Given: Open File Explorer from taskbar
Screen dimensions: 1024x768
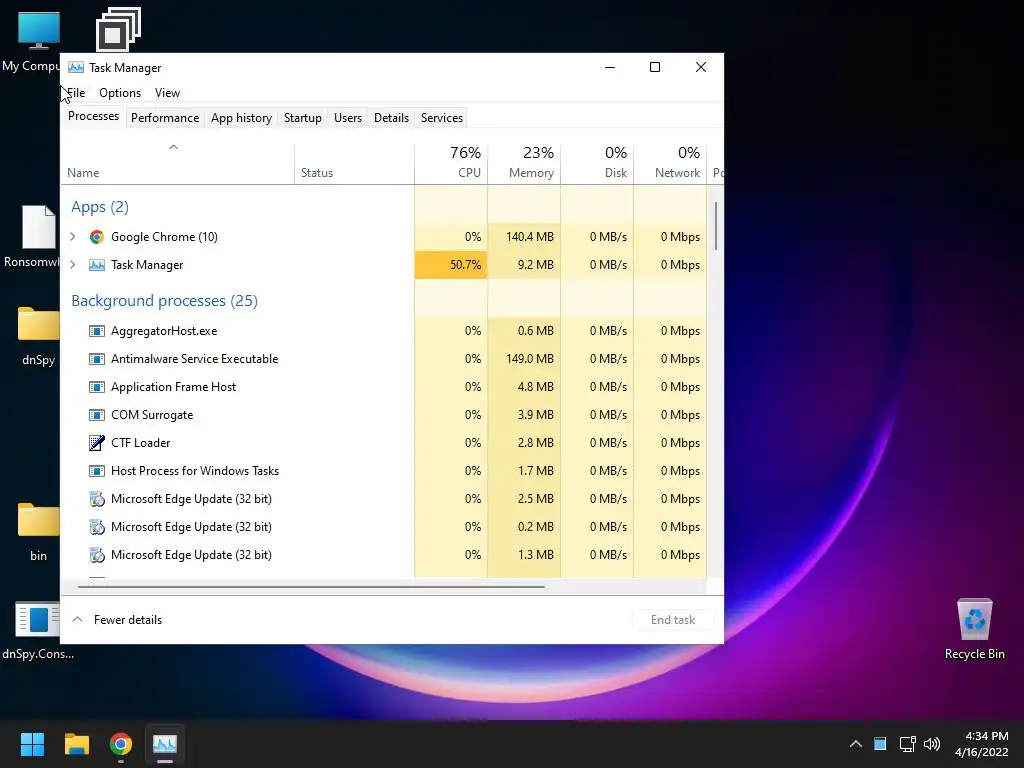Looking at the screenshot, I should point(76,744).
